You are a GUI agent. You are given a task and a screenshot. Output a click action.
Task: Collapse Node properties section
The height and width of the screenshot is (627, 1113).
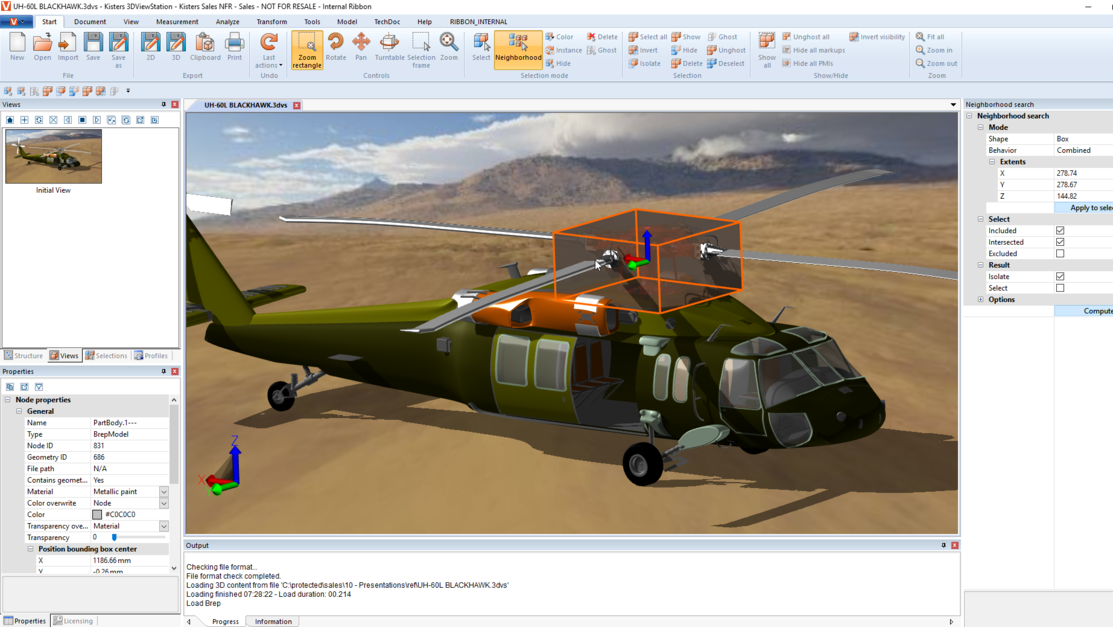click(8, 400)
